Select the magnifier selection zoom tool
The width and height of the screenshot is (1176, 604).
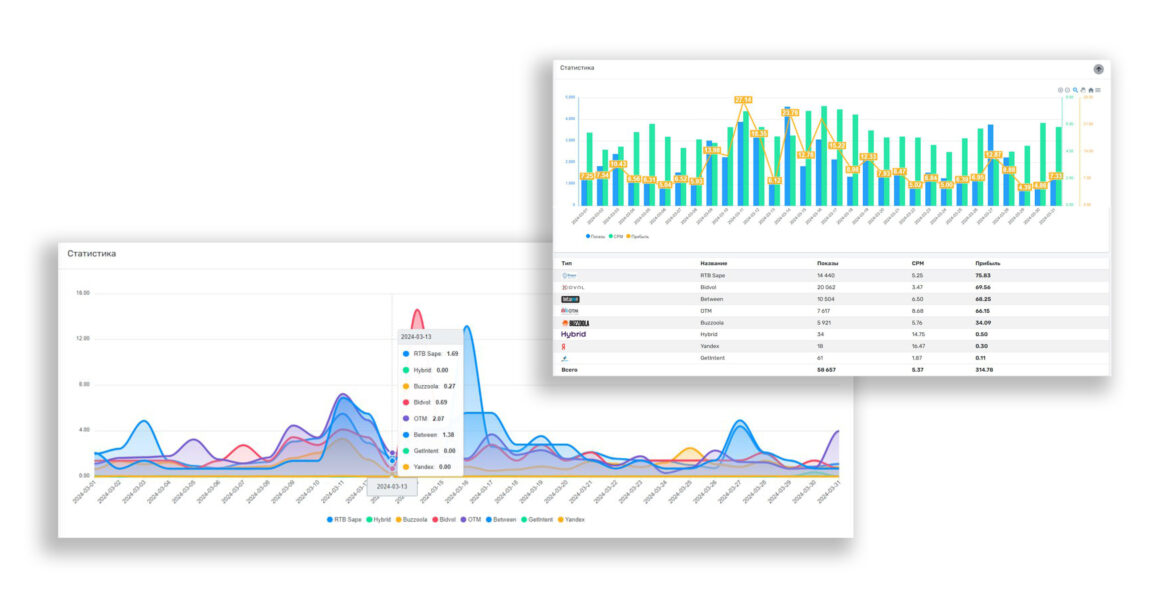click(1076, 90)
